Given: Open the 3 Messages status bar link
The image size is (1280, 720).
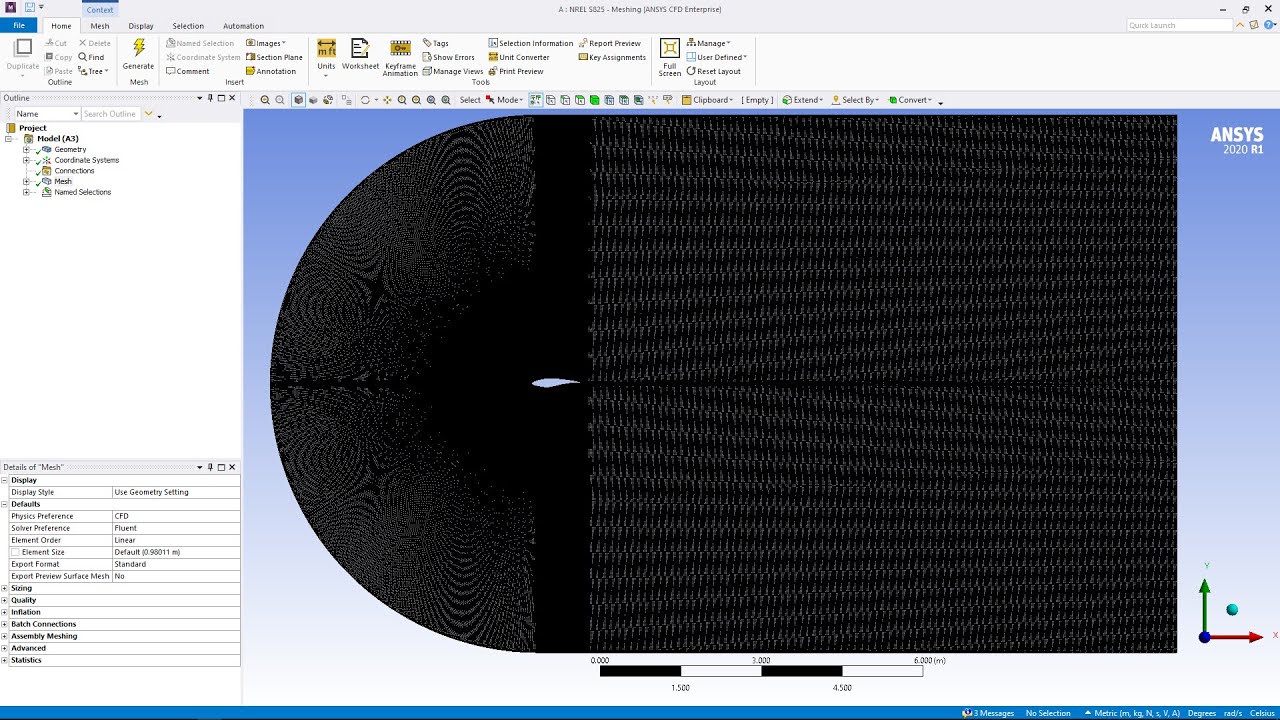Looking at the screenshot, I should click(988, 713).
